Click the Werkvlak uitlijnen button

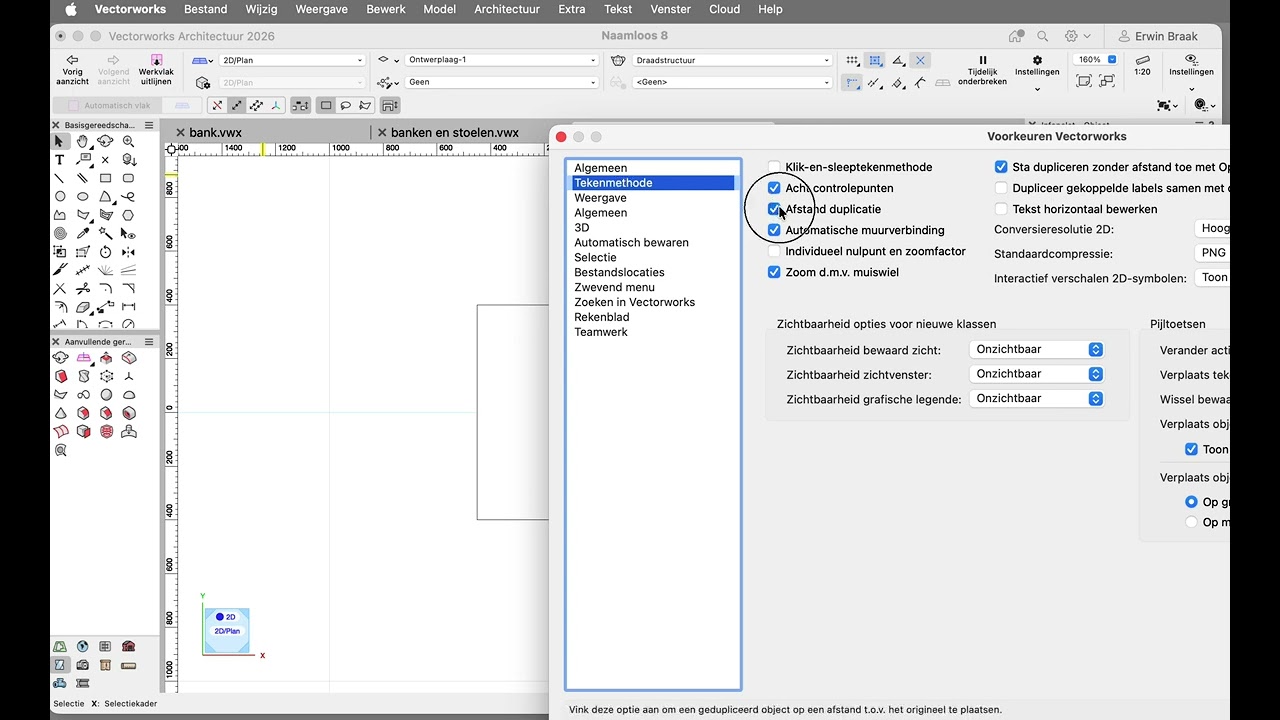coord(156,70)
